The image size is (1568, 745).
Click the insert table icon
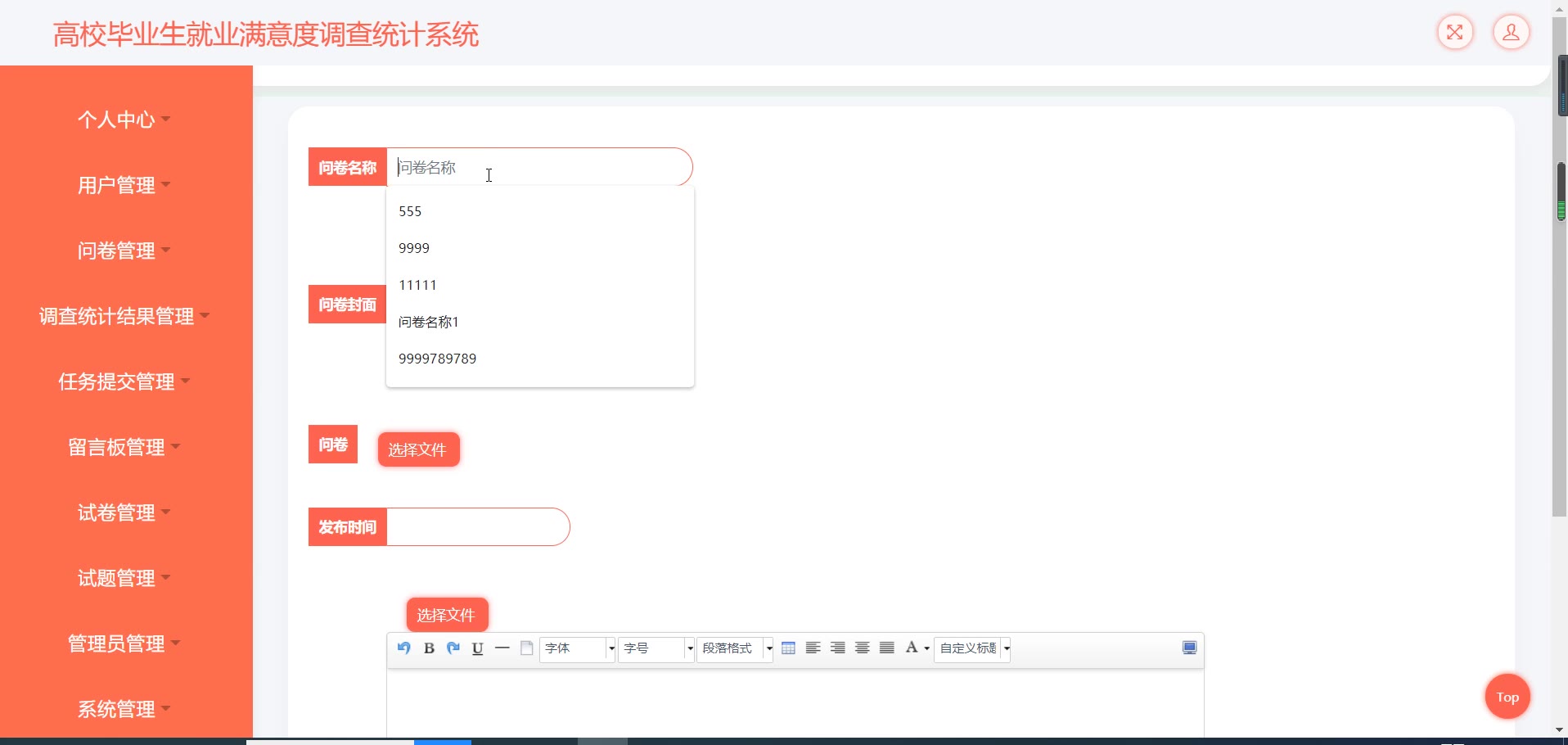789,648
